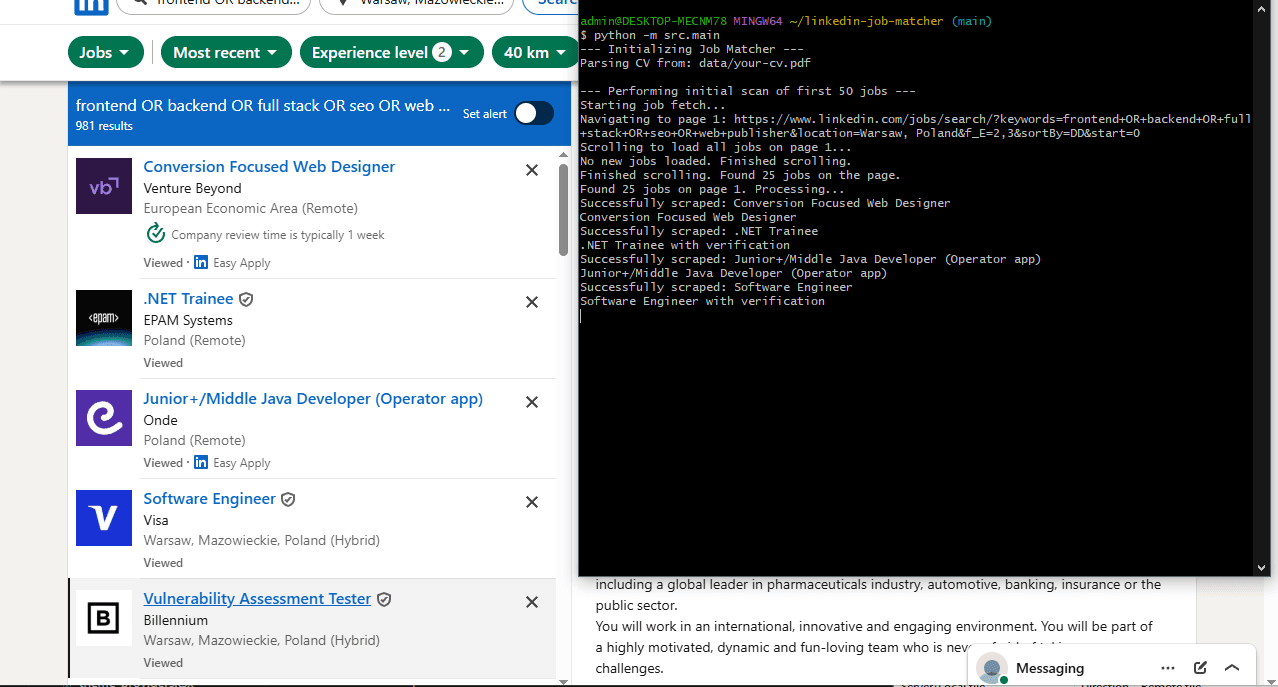Image resolution: width=1278 pixels, height=687 pixels.
Task: Open the .NET Trainee job title
Action: pos(188,299)
